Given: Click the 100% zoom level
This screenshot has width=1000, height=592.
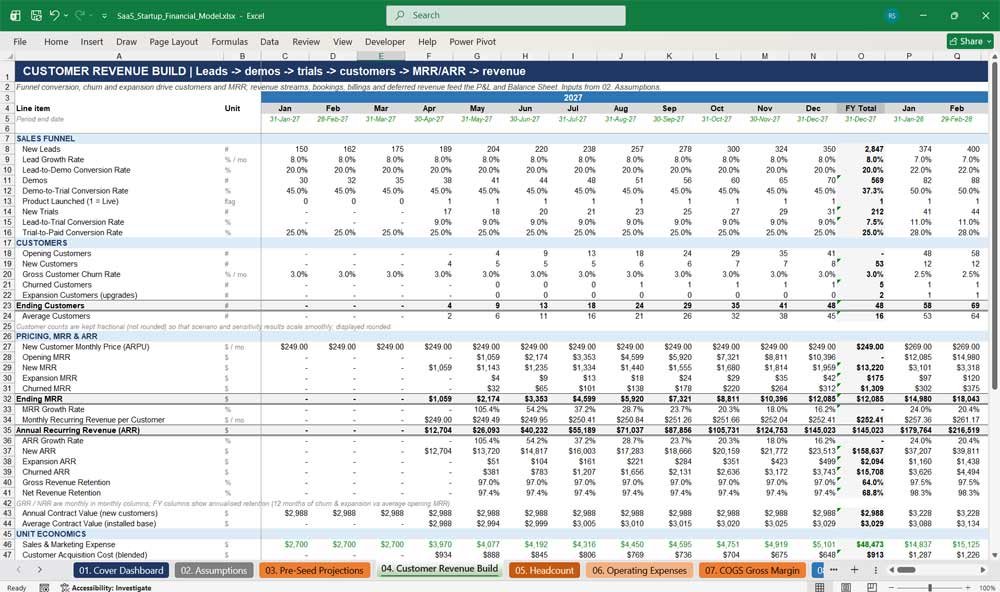Looking at the screenshot, I should tap(987, 588).
